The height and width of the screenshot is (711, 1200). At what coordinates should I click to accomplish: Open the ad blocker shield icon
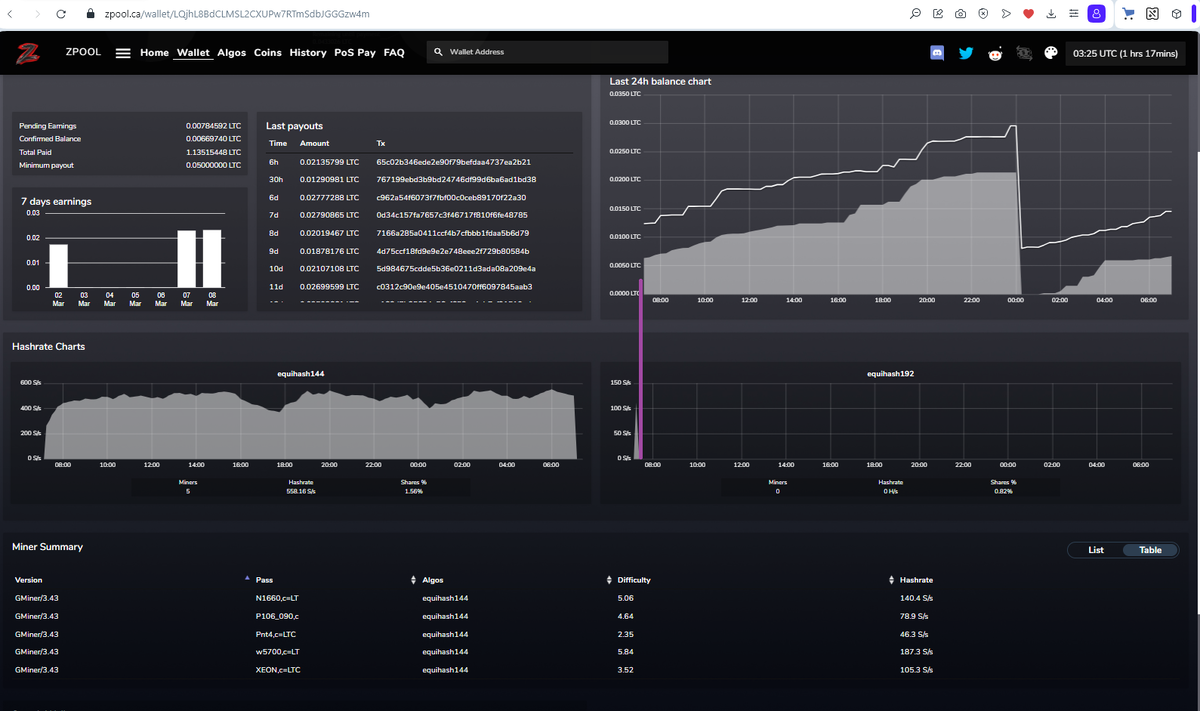pyautogui.click(x=984, y=14)
